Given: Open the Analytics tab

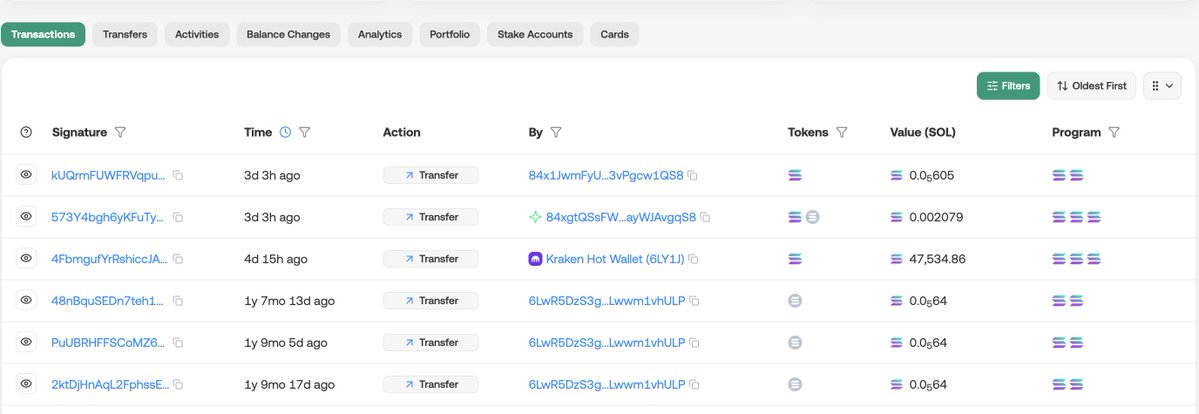Looking at the screenshot, I should point(380,34).
